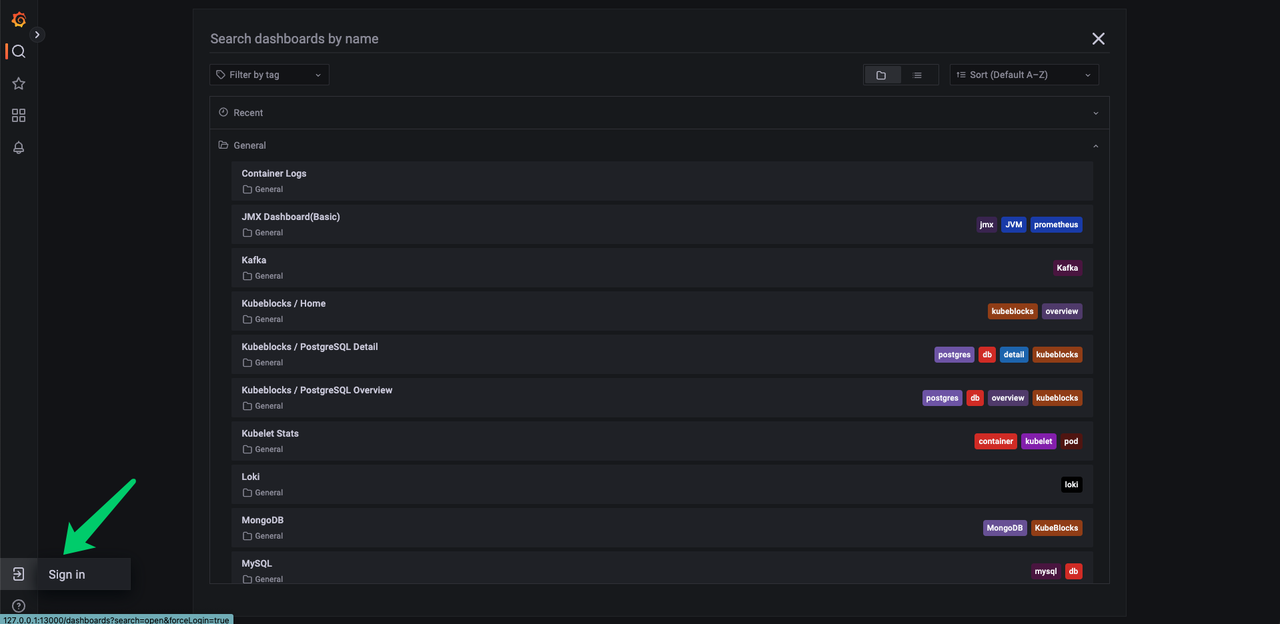Click folder icon under Container Logs

[x=247, y=190]
